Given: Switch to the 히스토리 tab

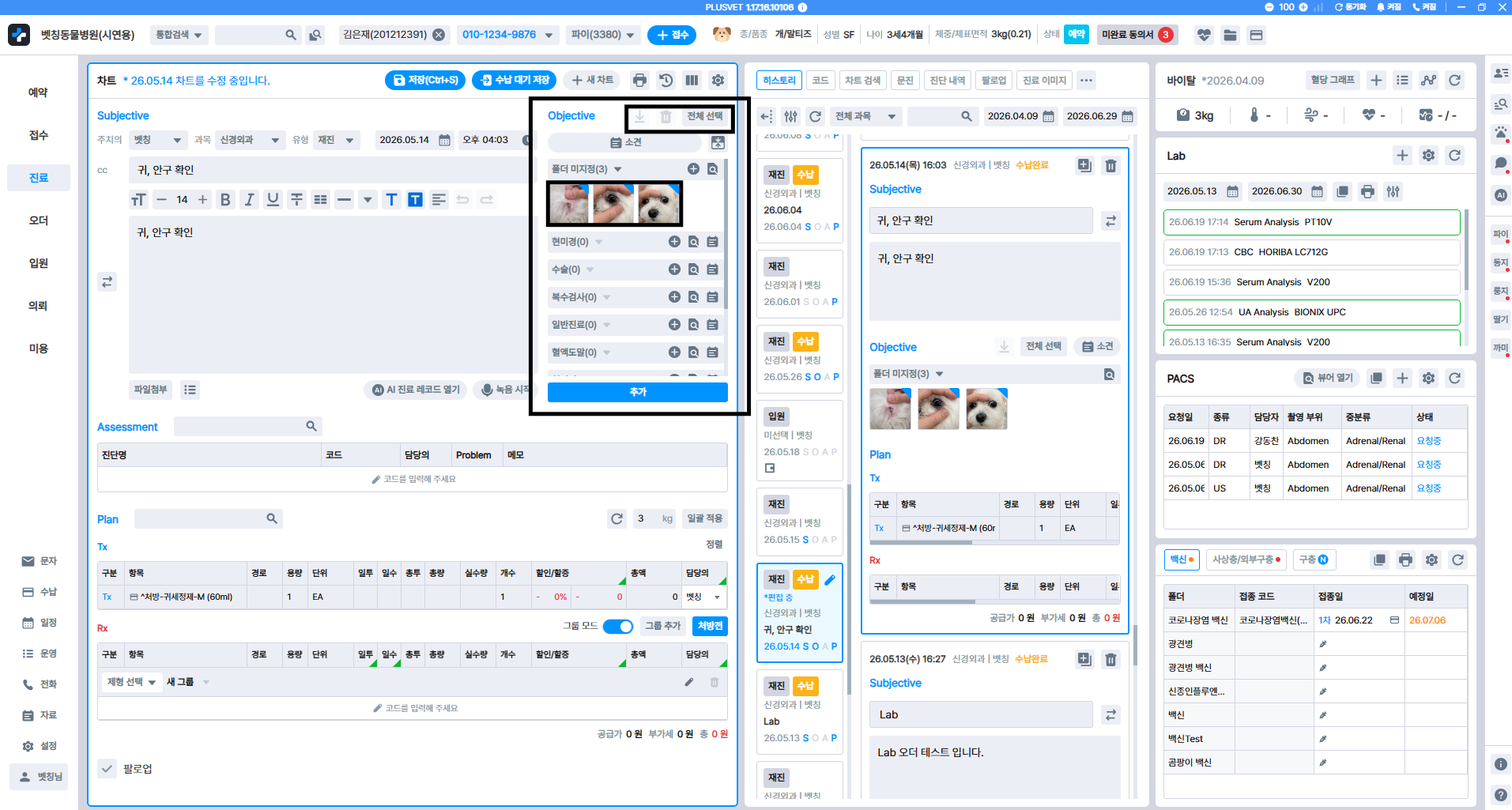Looking at the screenshot, I should pos(779,80).
